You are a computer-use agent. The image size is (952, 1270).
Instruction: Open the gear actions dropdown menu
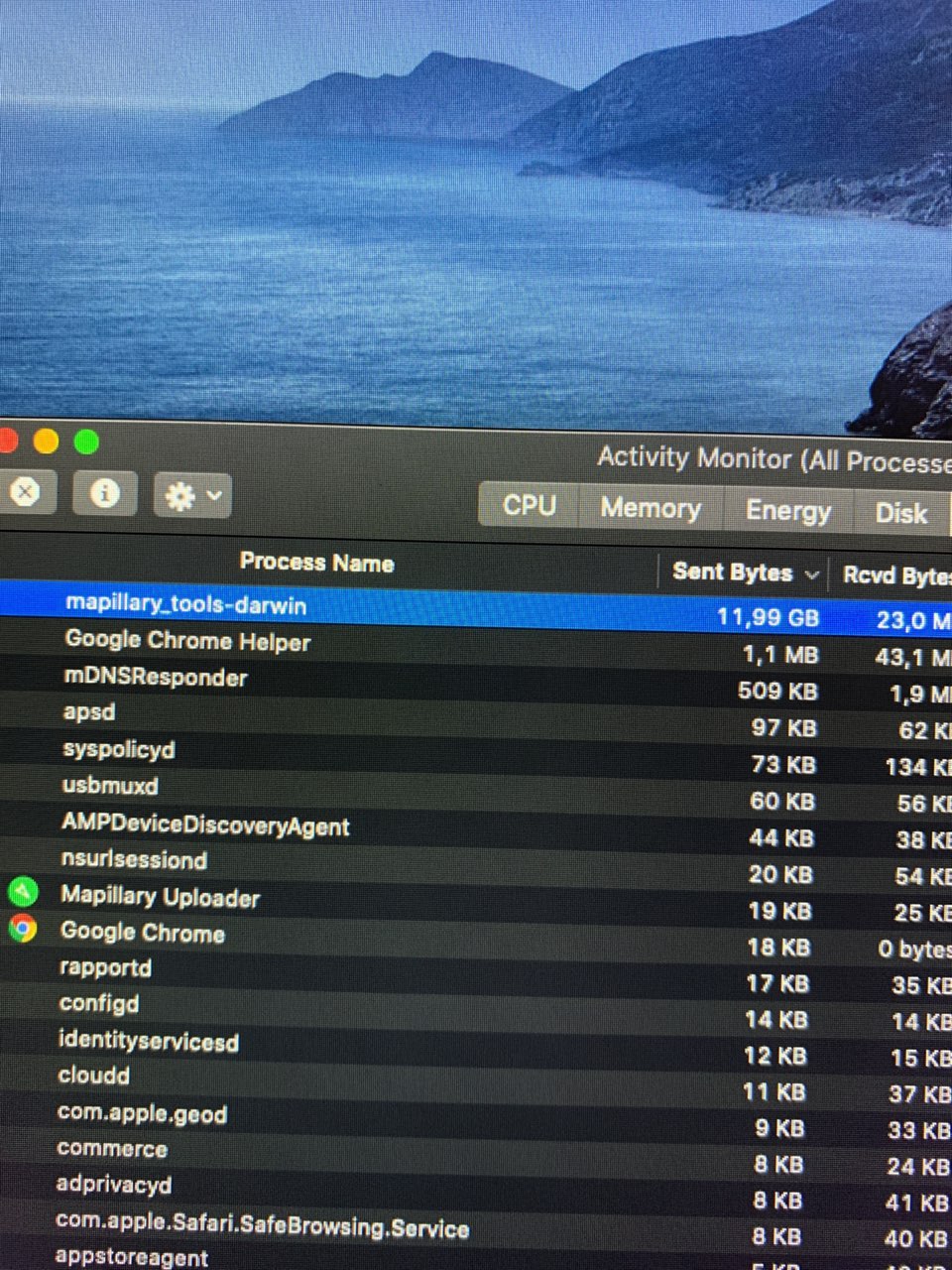click(192, 495)
